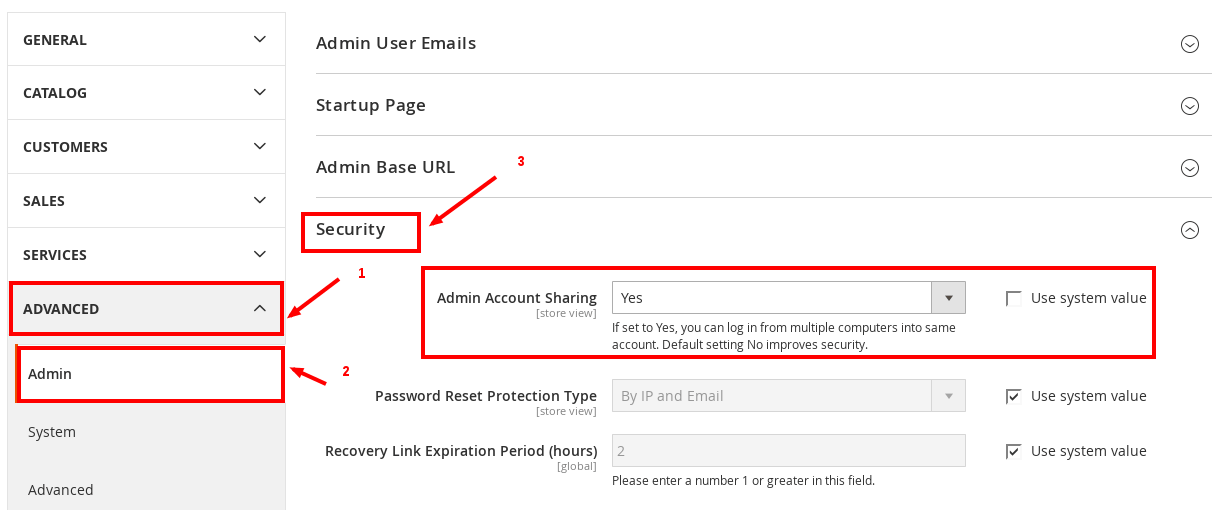
Task: Click the Recovery Link Expiration Period field
Action: tap(789, 451)
